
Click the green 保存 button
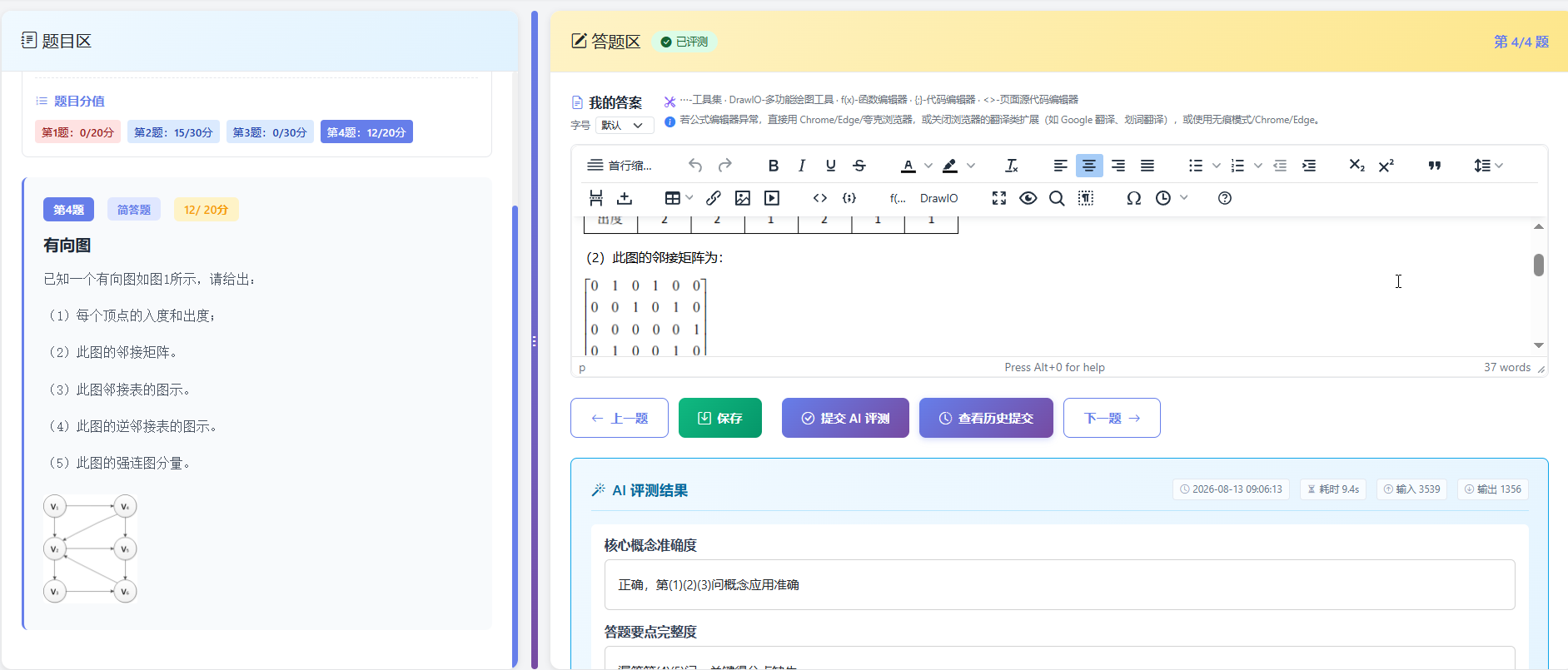click(x=720, y=418)
